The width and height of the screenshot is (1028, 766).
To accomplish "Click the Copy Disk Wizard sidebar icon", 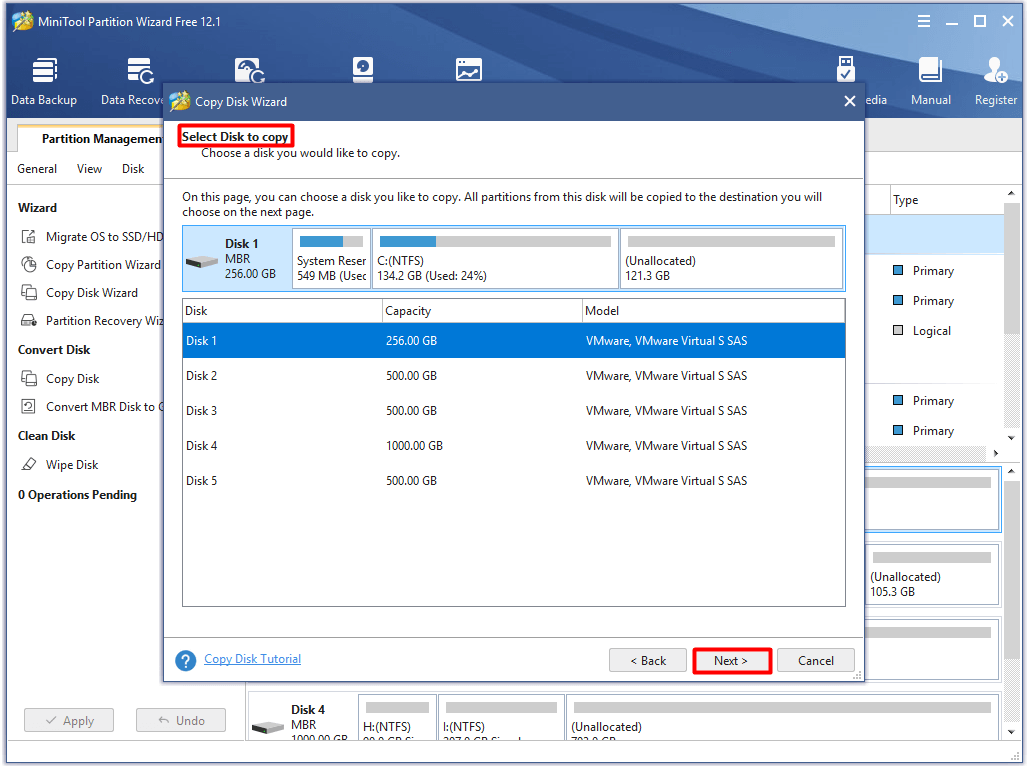I will pyautogui.click(x=29, y=292).
